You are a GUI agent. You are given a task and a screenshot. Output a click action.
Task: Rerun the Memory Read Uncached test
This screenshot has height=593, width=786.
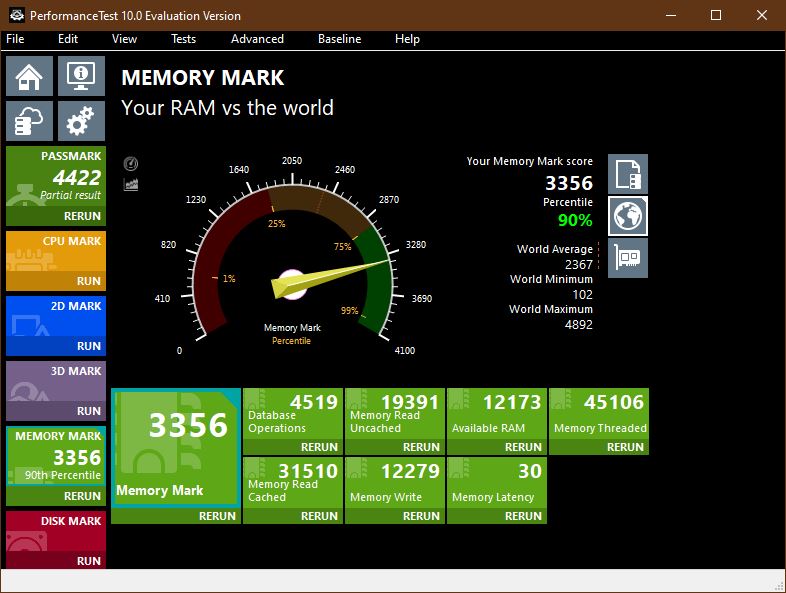(x=395, y=447)
